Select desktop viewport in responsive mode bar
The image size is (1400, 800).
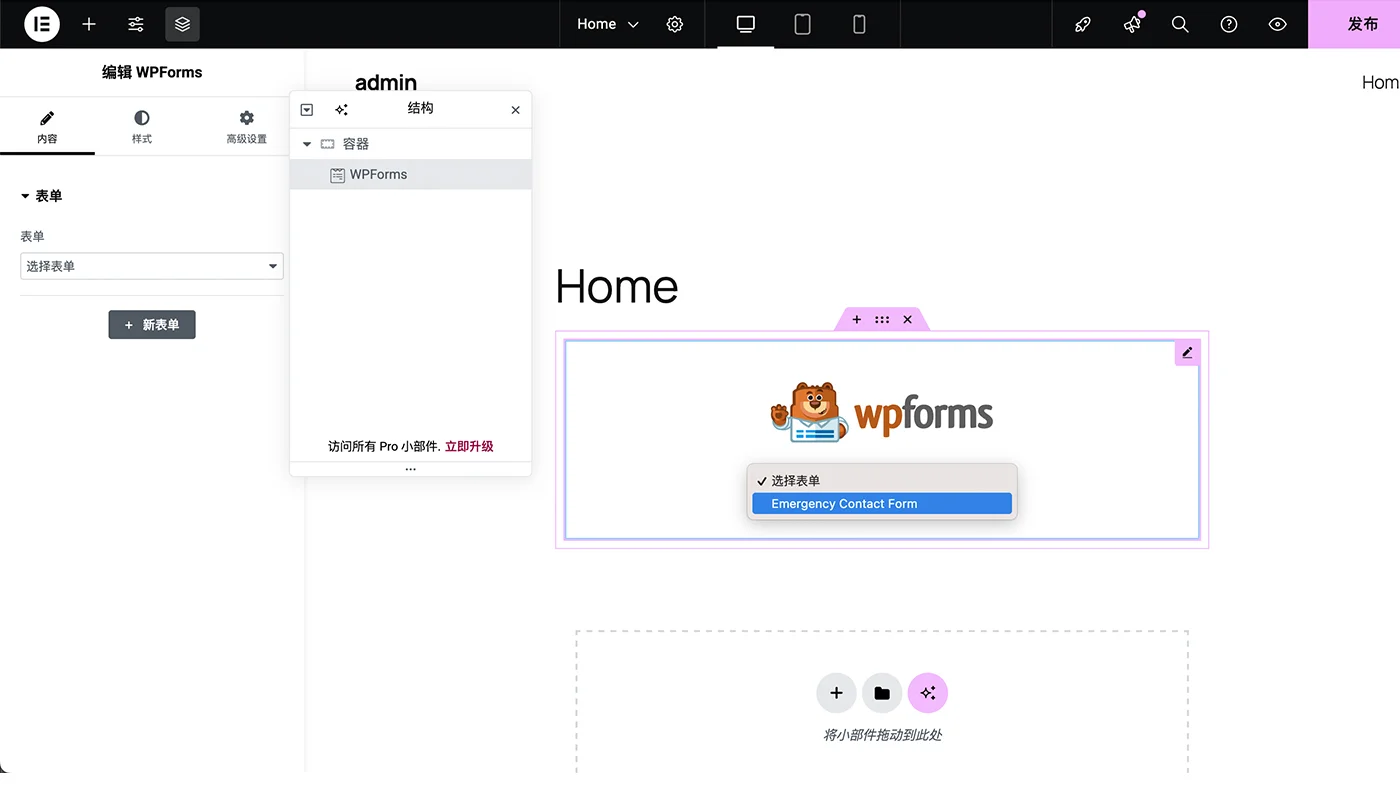point(744,24)
